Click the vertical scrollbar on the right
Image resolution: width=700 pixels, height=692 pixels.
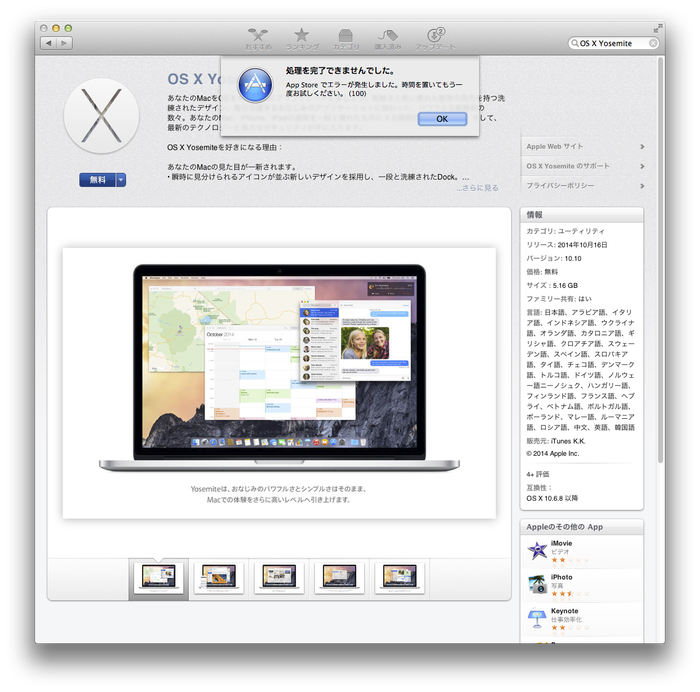point(660,260)
